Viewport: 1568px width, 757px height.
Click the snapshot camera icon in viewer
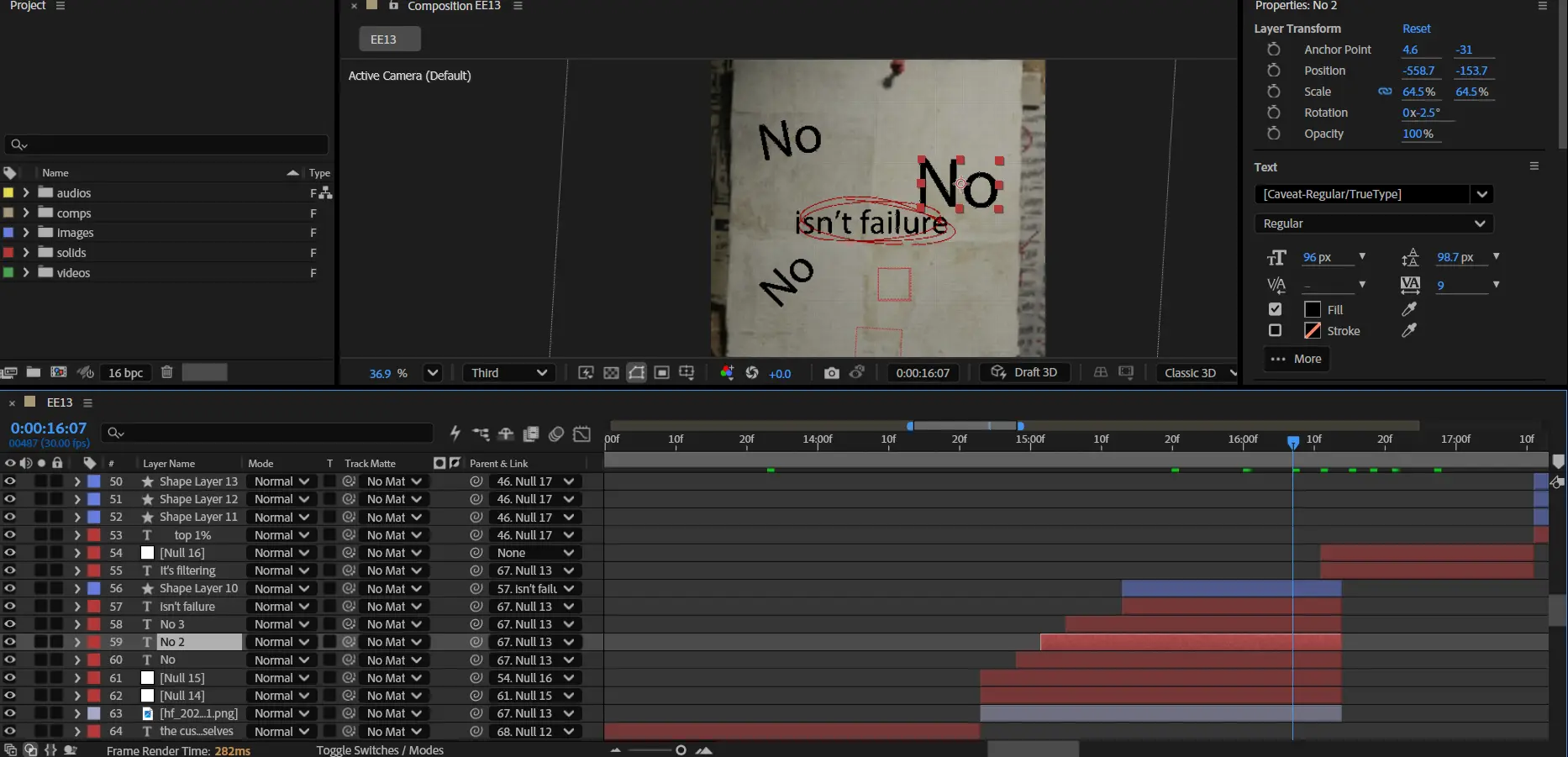tap(831, 373)
